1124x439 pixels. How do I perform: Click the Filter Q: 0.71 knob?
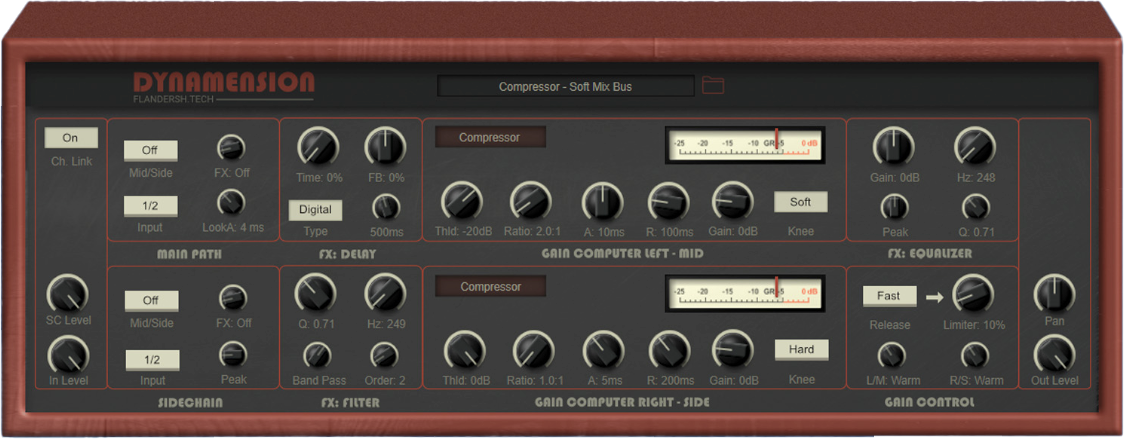315,293
